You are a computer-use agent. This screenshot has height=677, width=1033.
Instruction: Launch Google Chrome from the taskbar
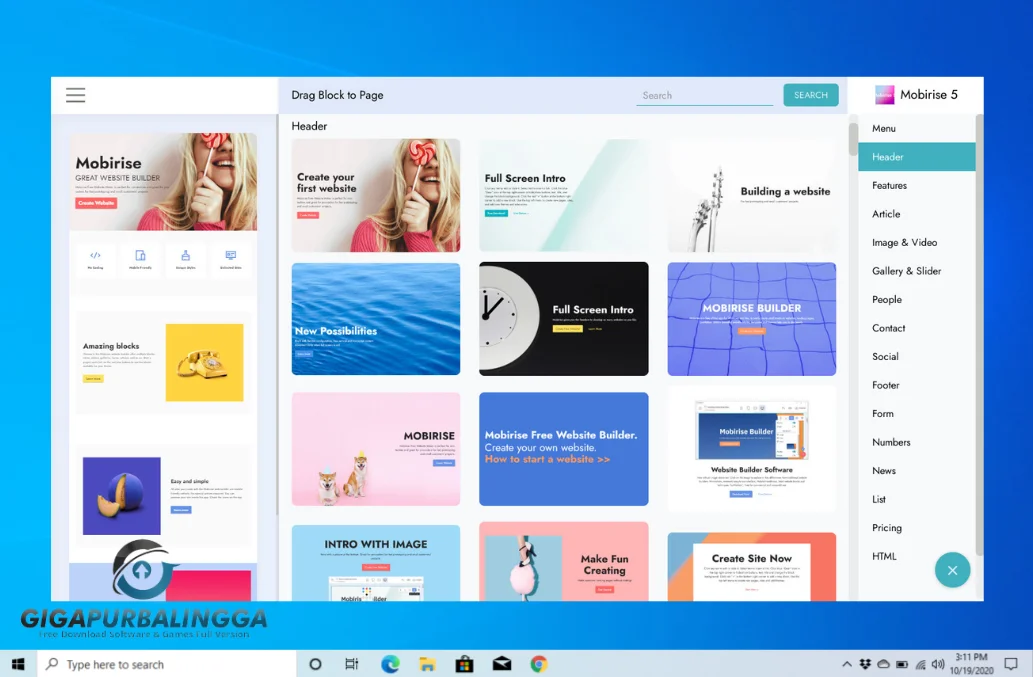[x=538, y=664]
